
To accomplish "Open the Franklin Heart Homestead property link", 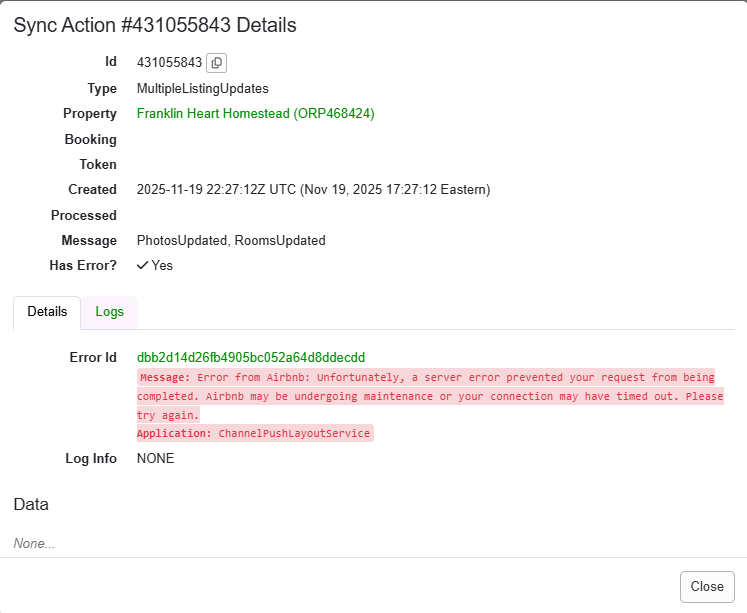I will pyautogui.click(x=255, y=114).
